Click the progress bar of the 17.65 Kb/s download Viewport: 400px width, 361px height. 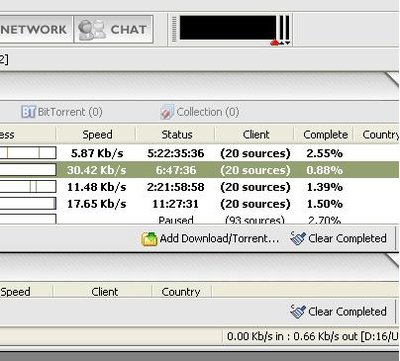click(28, 204)
